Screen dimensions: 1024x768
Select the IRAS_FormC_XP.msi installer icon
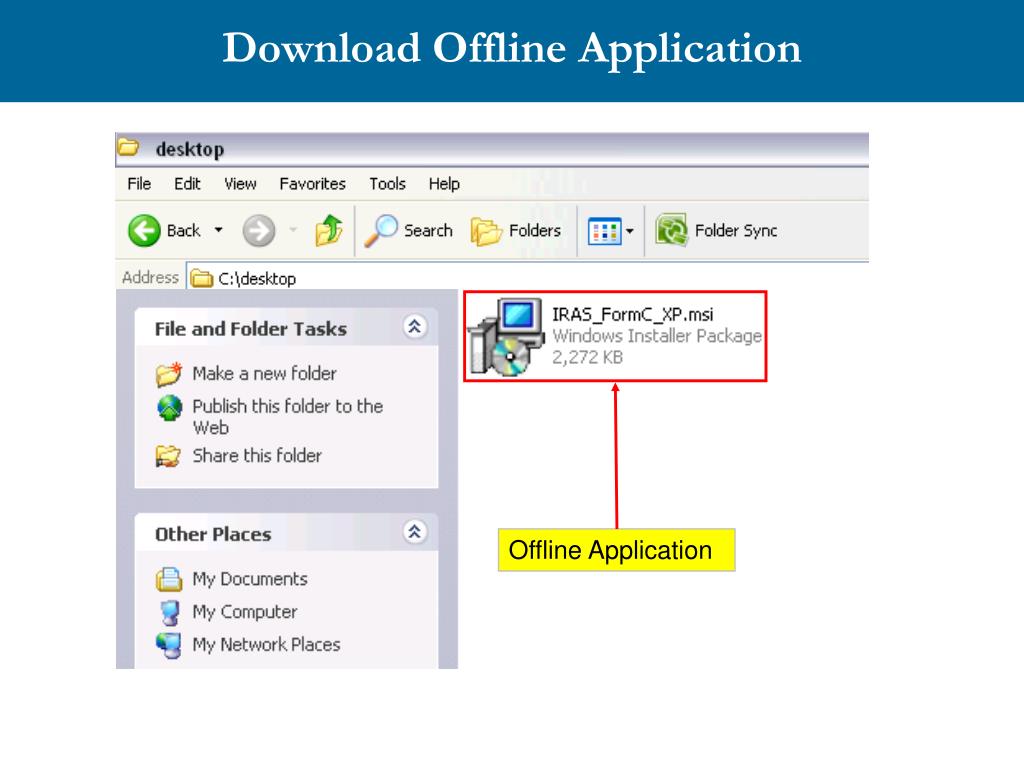pos(507,338)
